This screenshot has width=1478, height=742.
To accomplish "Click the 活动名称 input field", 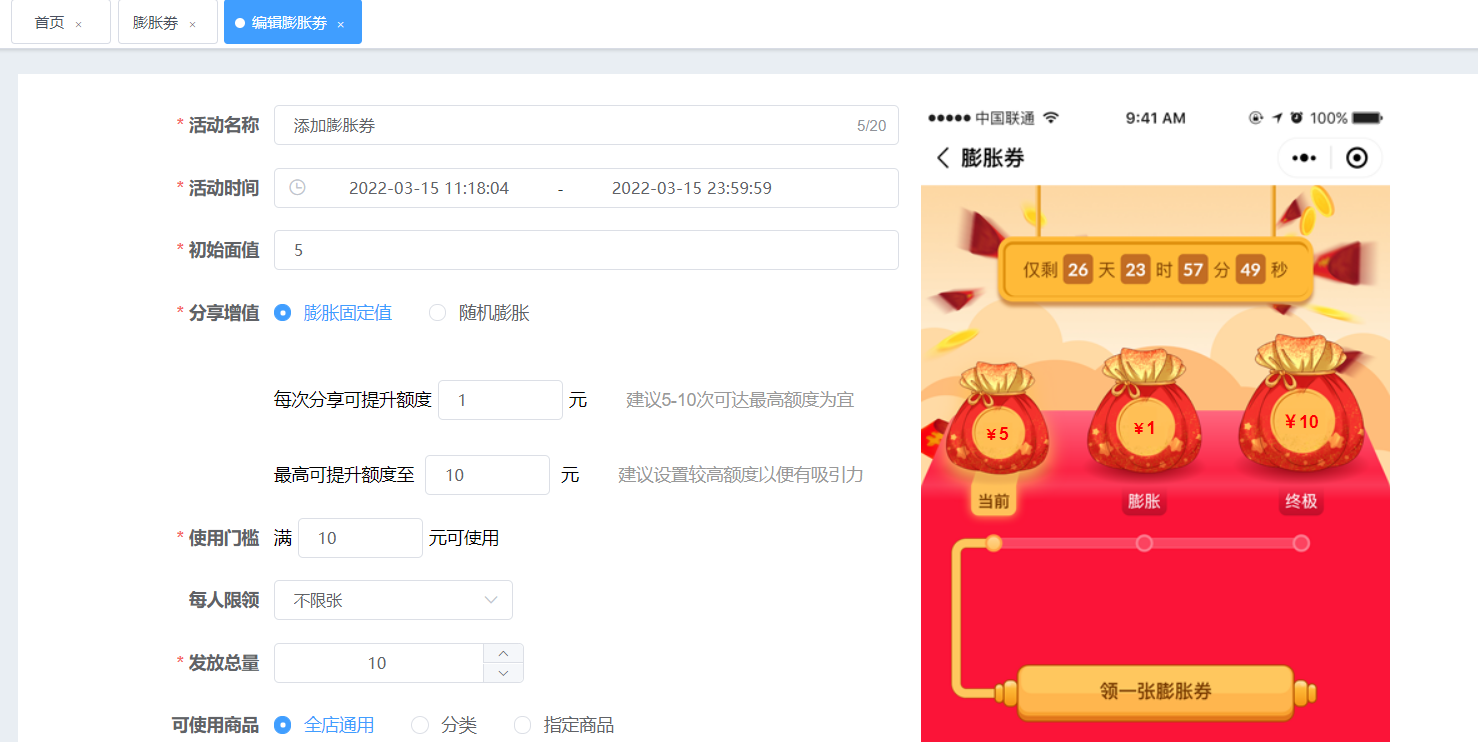I will click(586, 125).
